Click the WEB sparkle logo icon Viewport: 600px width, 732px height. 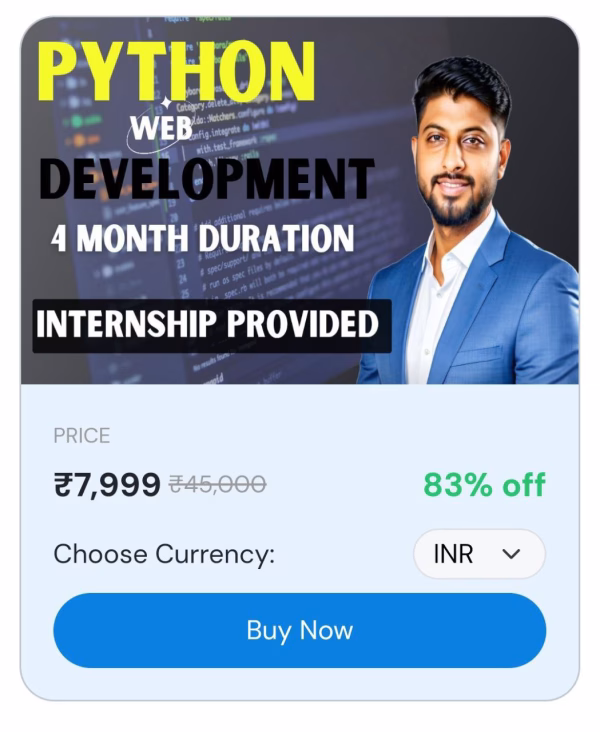tap(161, 127)
